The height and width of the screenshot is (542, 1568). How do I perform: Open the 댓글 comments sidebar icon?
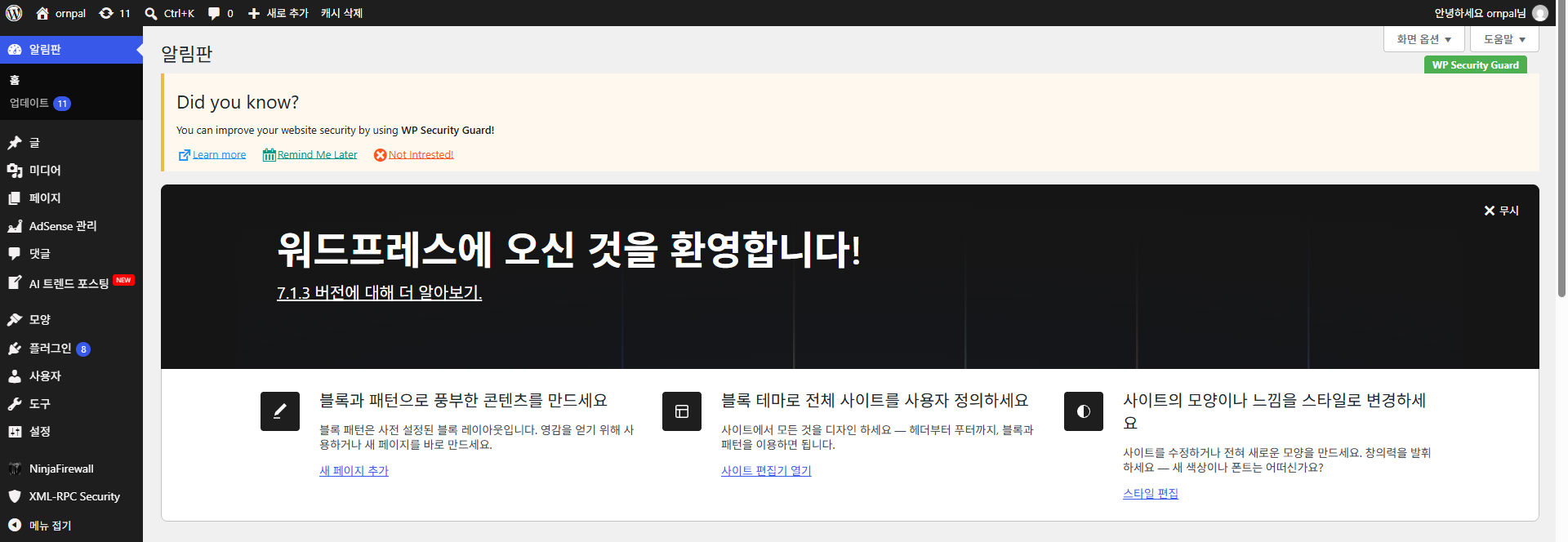click(15, 254)
